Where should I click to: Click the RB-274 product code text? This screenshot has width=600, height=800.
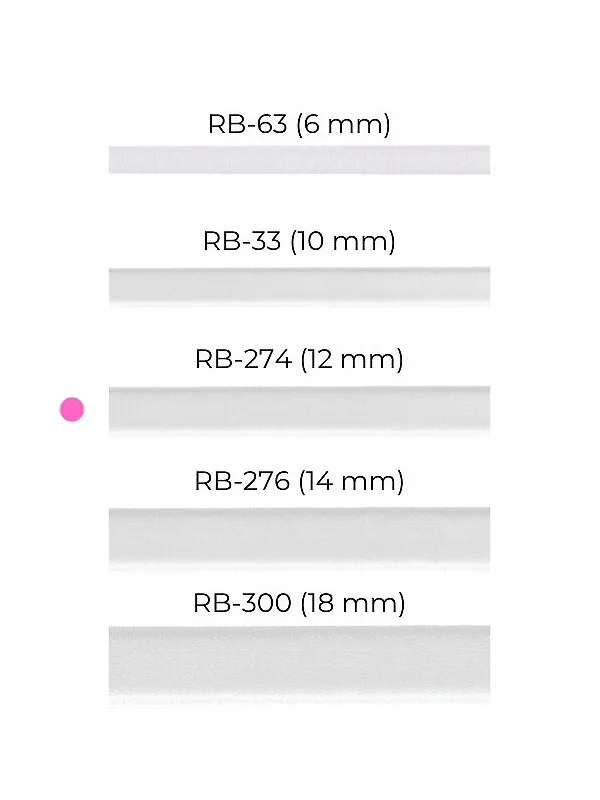(x=244, y=360)
